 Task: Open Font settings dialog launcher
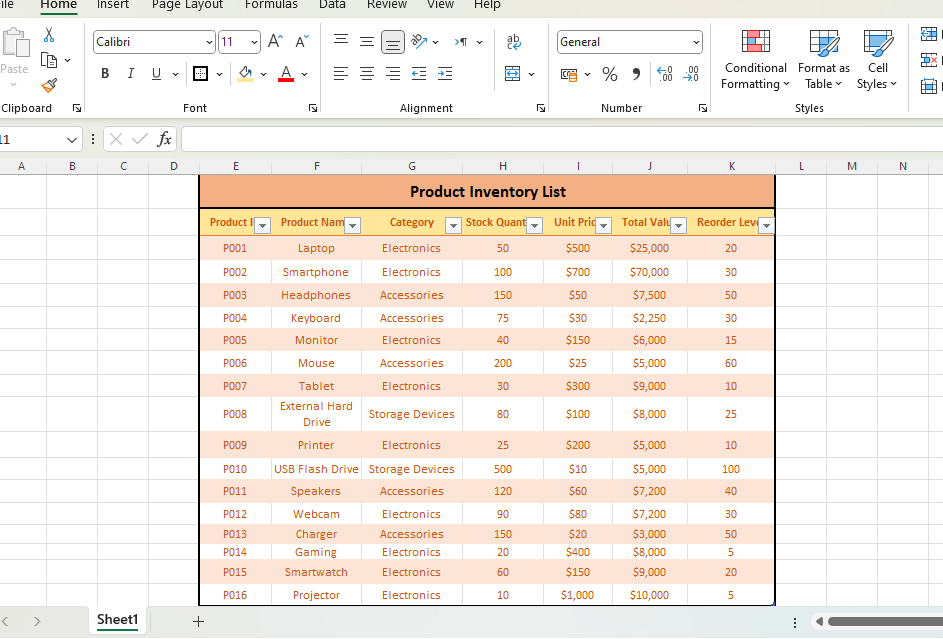pos(313,108)
